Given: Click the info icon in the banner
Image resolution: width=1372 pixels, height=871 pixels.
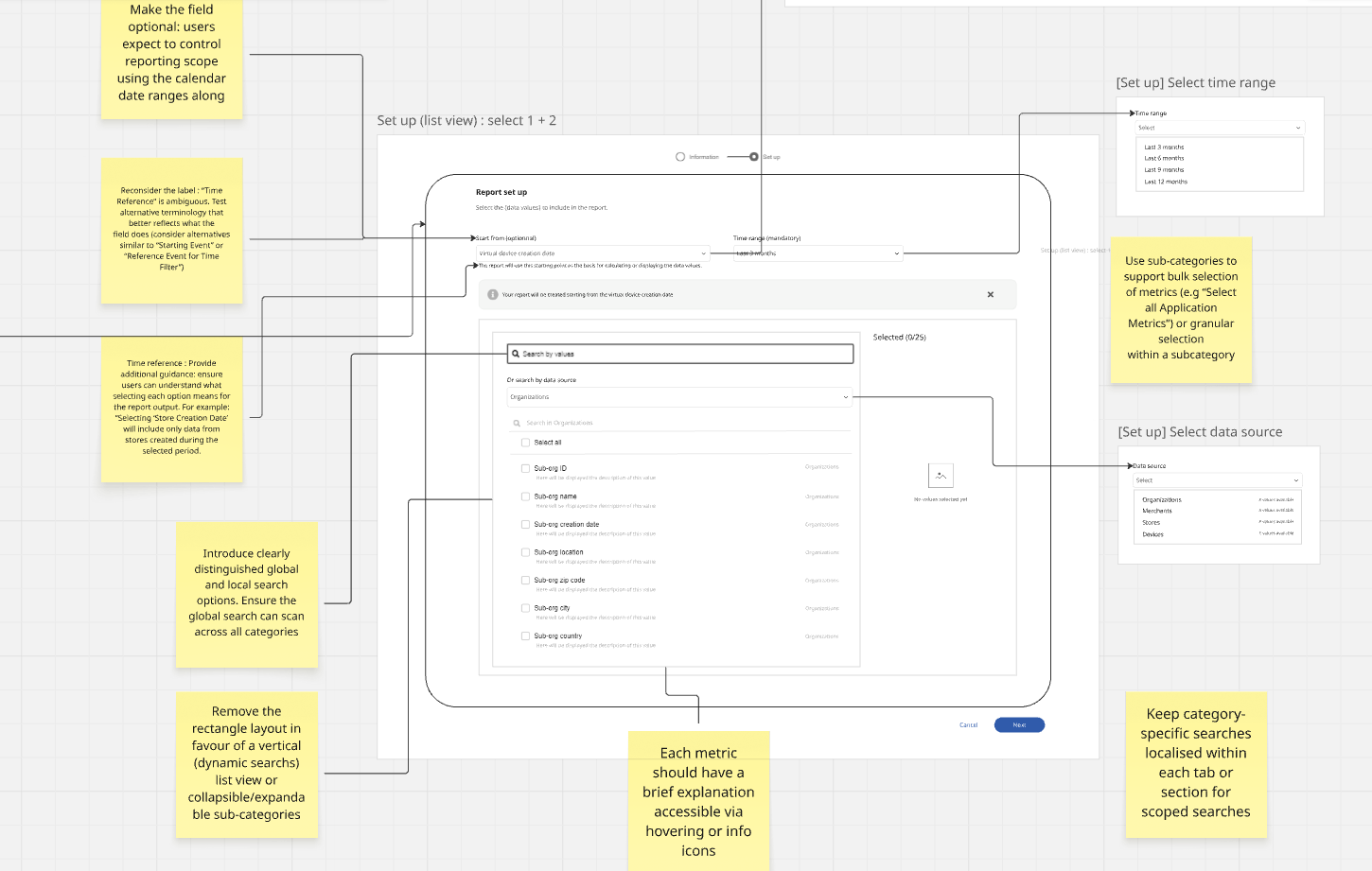Looking at the screenshot, I should pyautogui.click(x=492, y=295).
